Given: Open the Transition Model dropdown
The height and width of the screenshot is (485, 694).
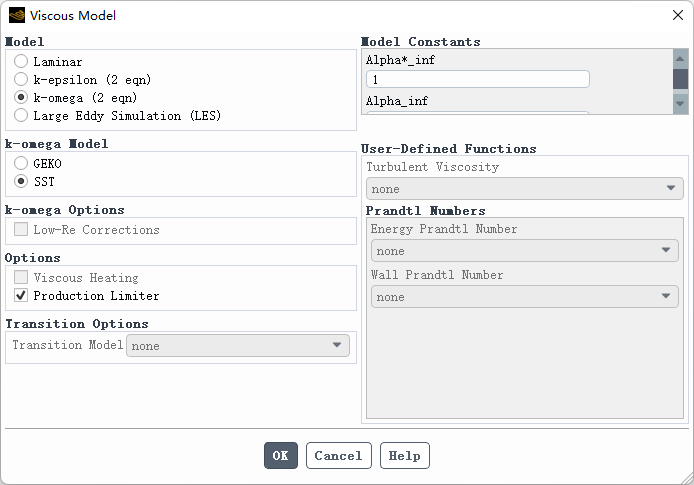Looking at the screenshot, I should (238, 346).
